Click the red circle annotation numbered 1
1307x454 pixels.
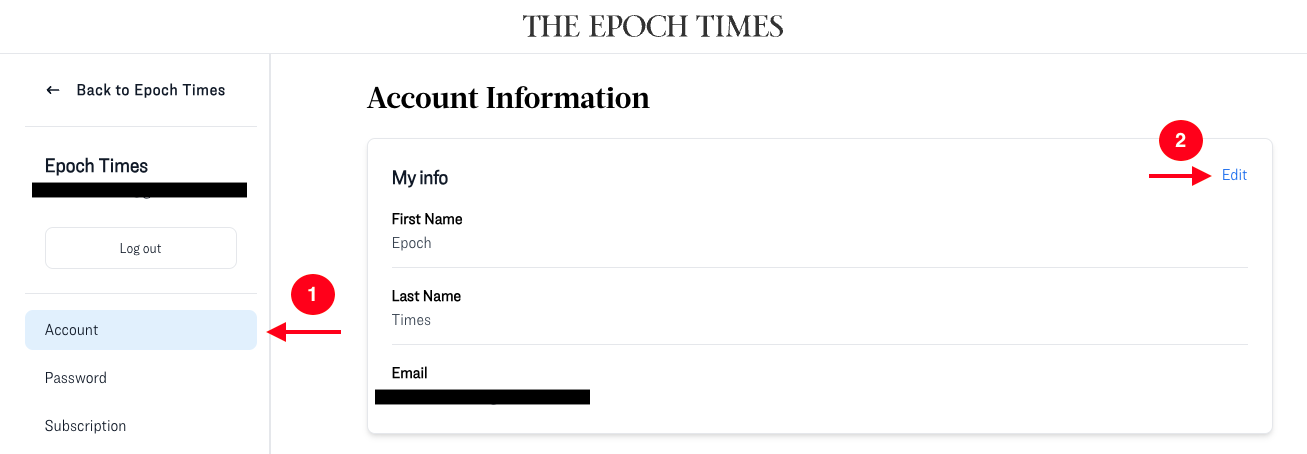(x=311, y=294)
